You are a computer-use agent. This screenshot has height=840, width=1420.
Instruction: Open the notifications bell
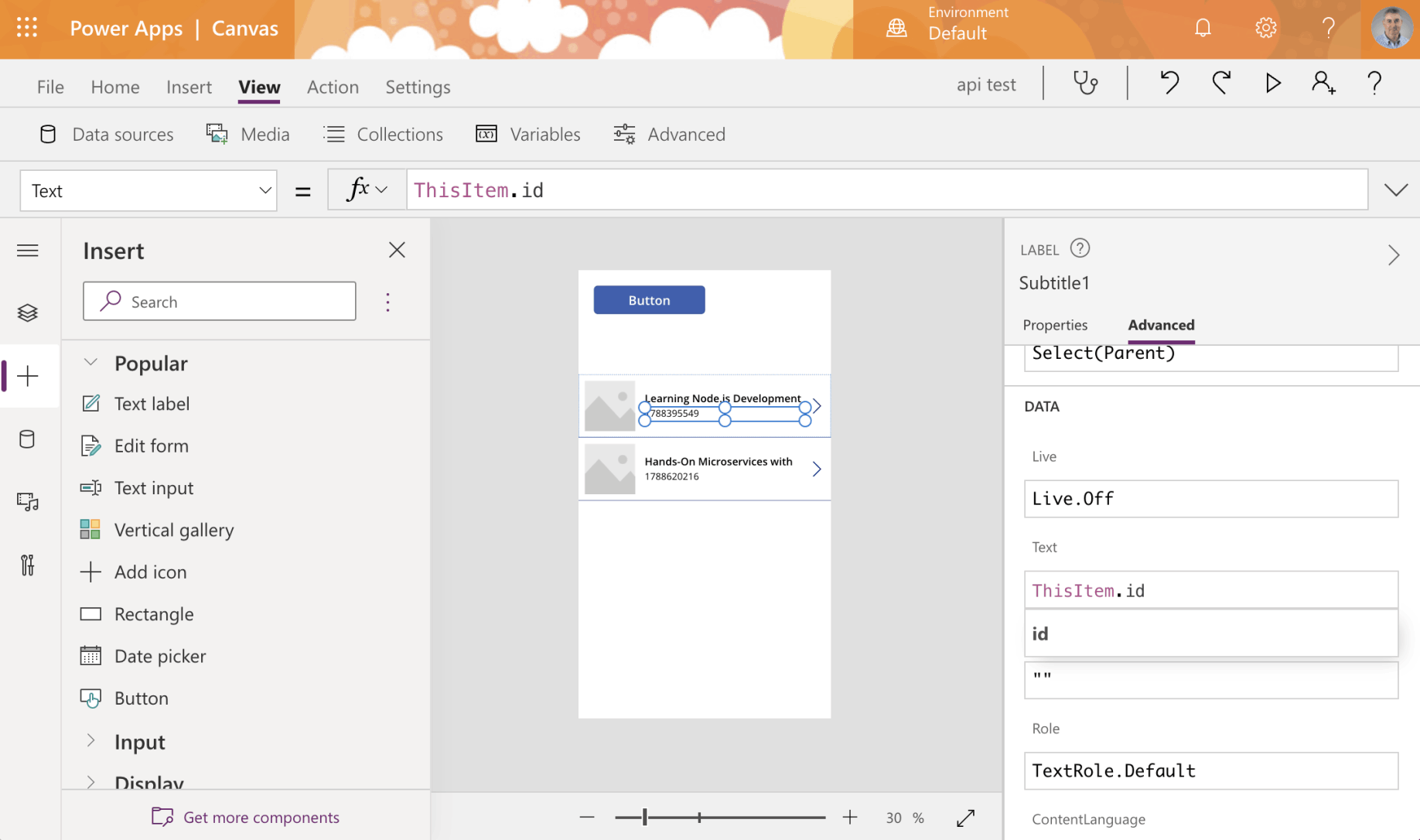tap(1203, 29)
